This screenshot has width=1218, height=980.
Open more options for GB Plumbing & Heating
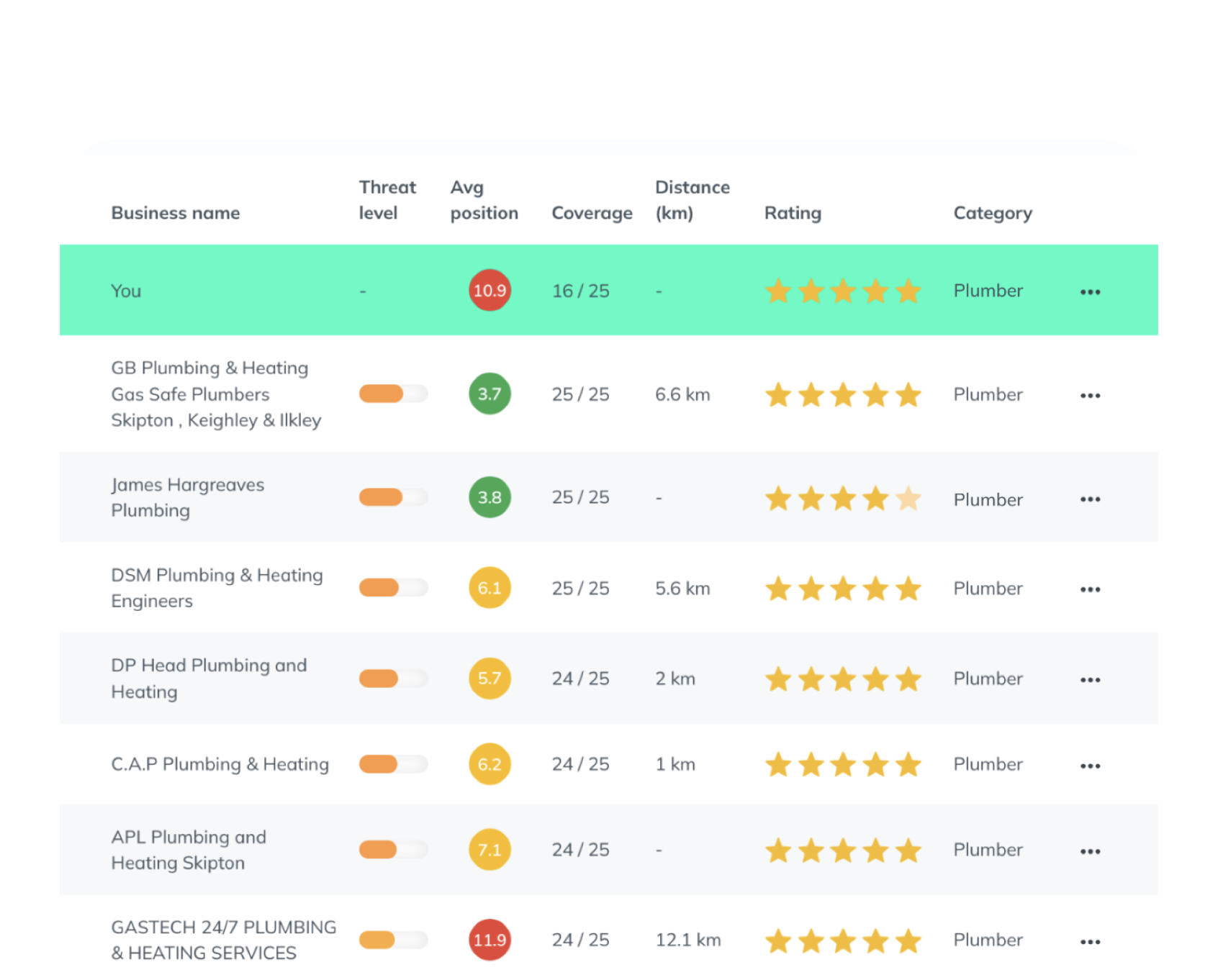pos(1090,395)
